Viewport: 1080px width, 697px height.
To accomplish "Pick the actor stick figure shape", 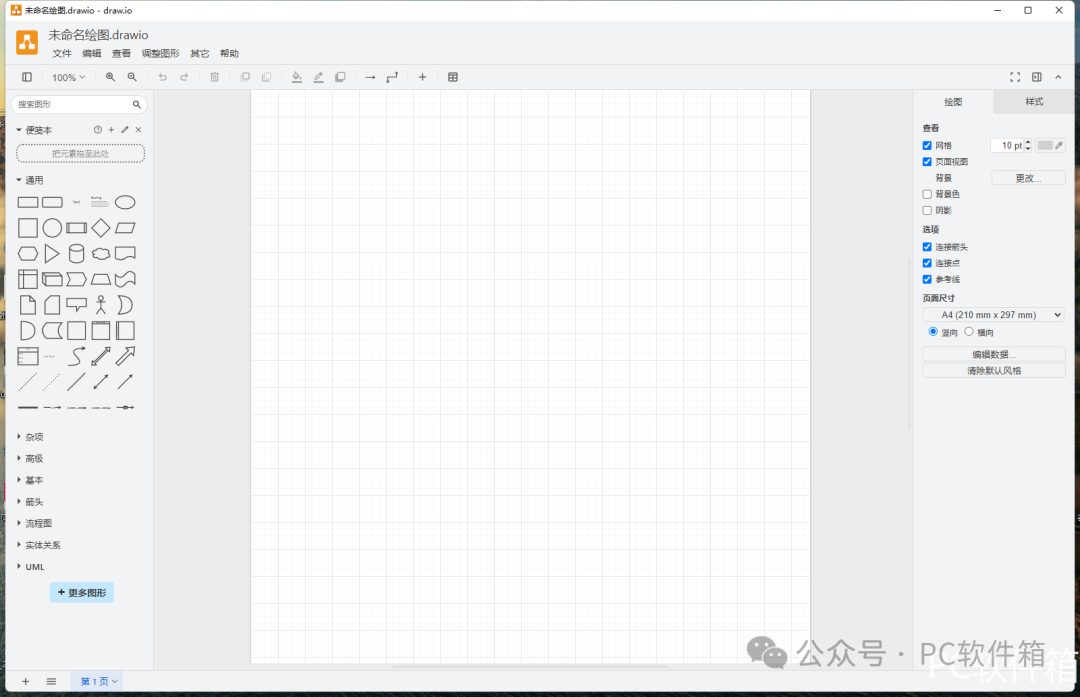I will pyautogui.click(x=101, y=305).
